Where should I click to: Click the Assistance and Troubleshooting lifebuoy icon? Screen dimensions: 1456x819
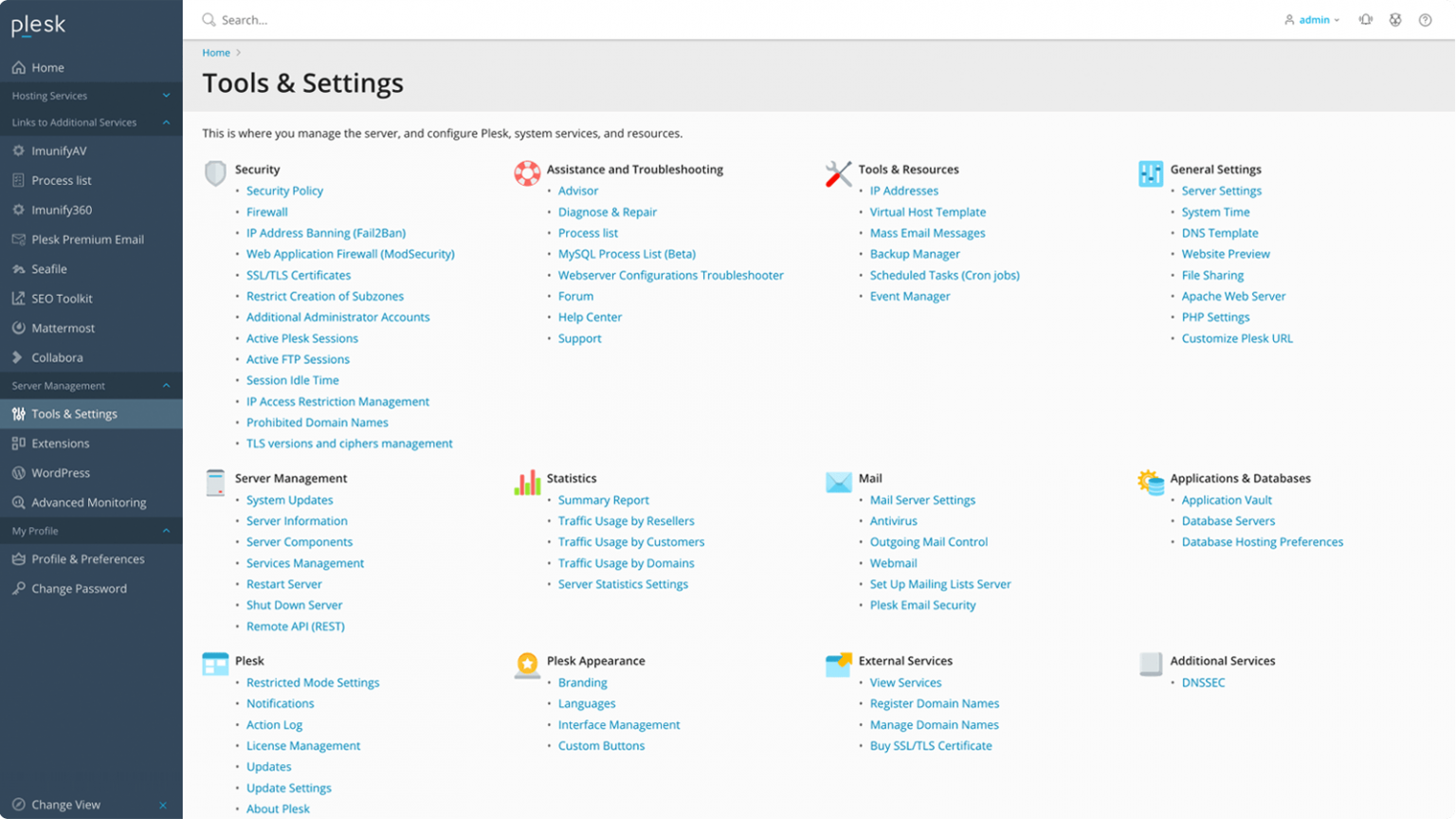click(527, 173)
